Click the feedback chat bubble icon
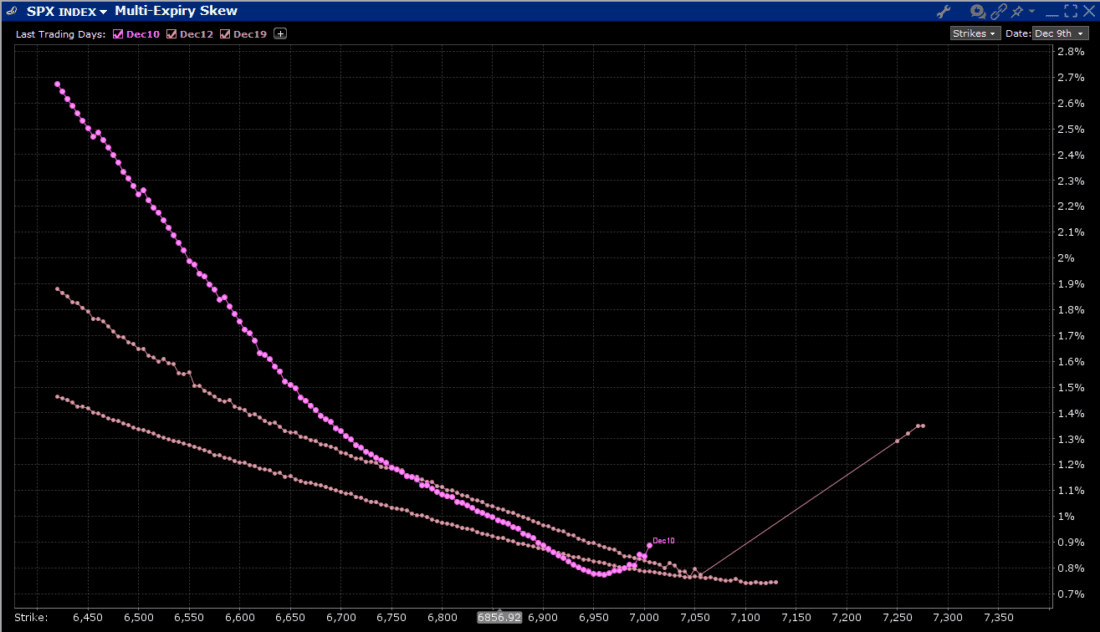The width and height of the screenshot is (1100, 632). (x=976, y=12)
